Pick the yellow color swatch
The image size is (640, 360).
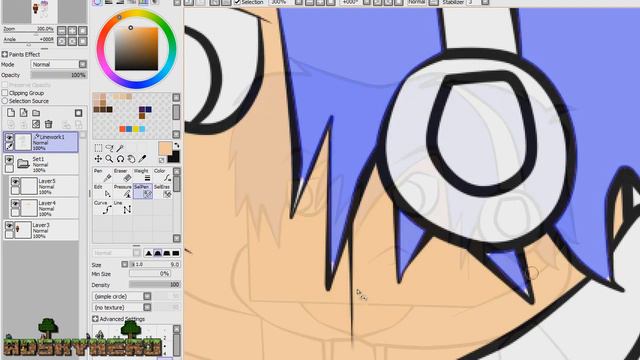(136, 129)
